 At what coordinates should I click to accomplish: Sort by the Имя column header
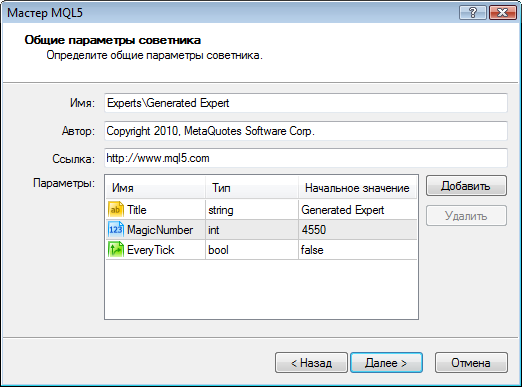pos(155,188)
